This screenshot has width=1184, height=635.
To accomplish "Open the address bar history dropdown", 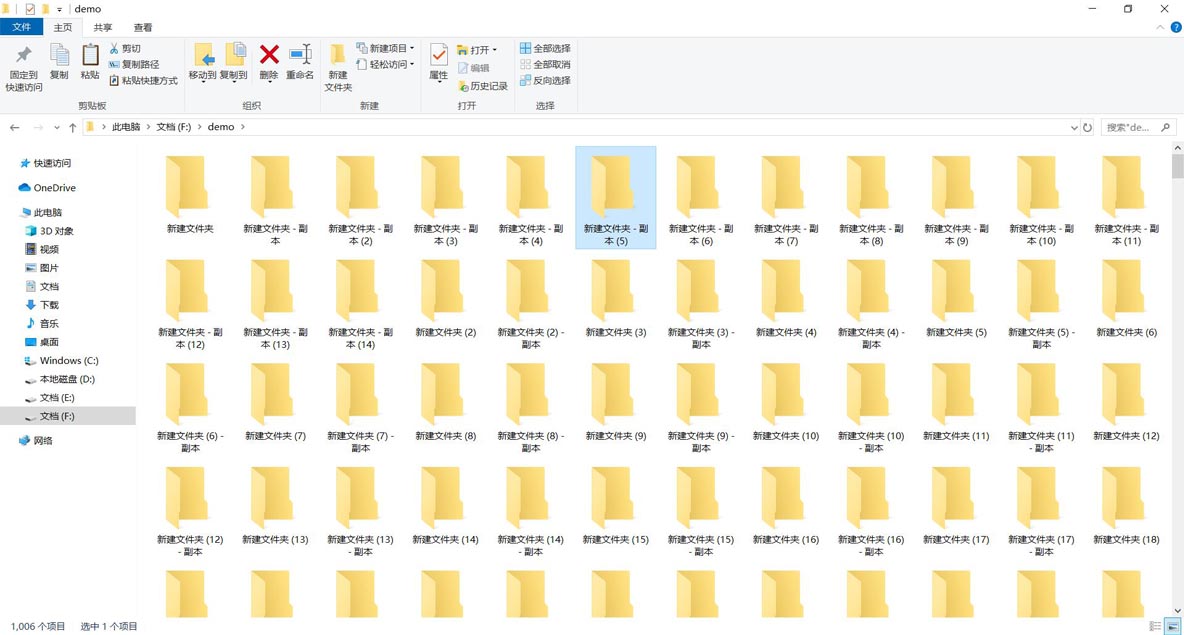I will coord(1074,128).
